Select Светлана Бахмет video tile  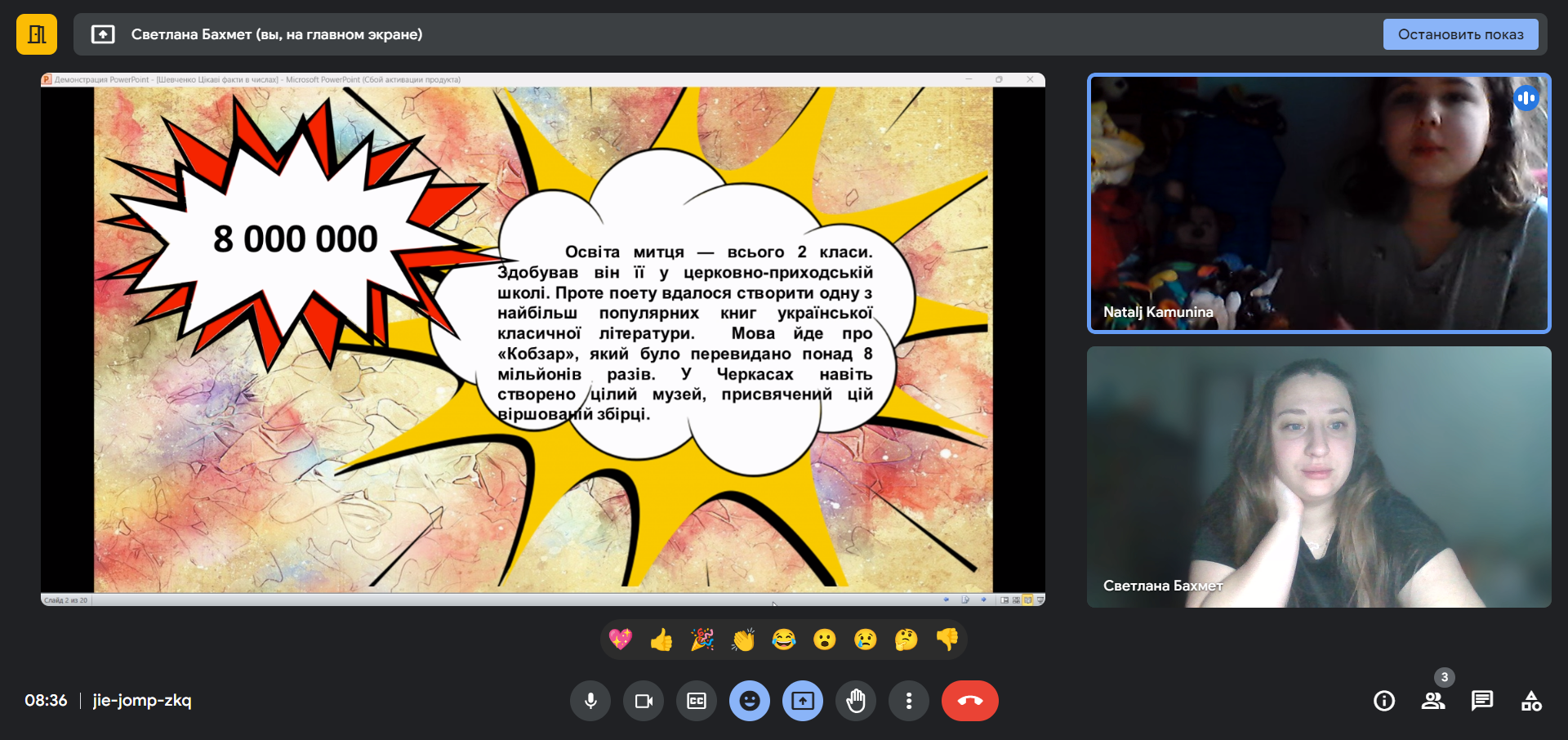[x=1319, y=477]
